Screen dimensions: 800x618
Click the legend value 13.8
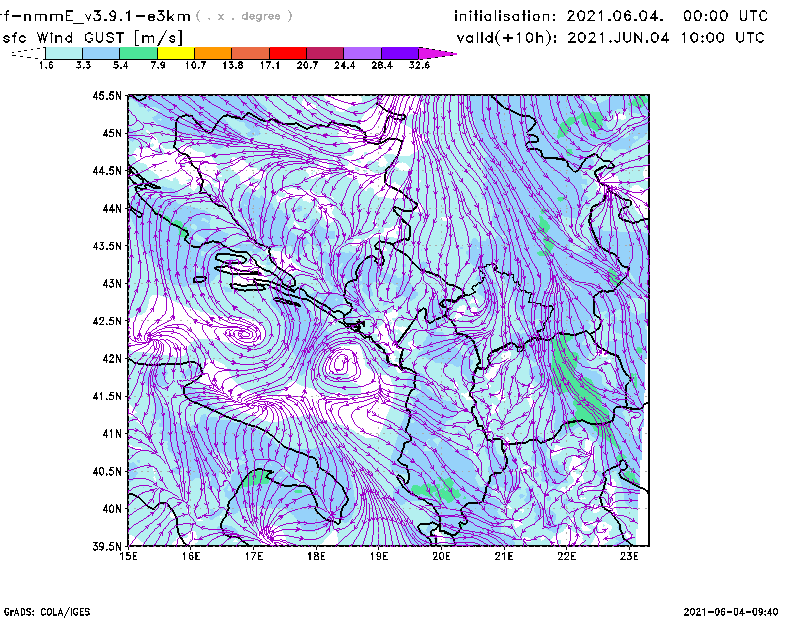click(233, 65)
